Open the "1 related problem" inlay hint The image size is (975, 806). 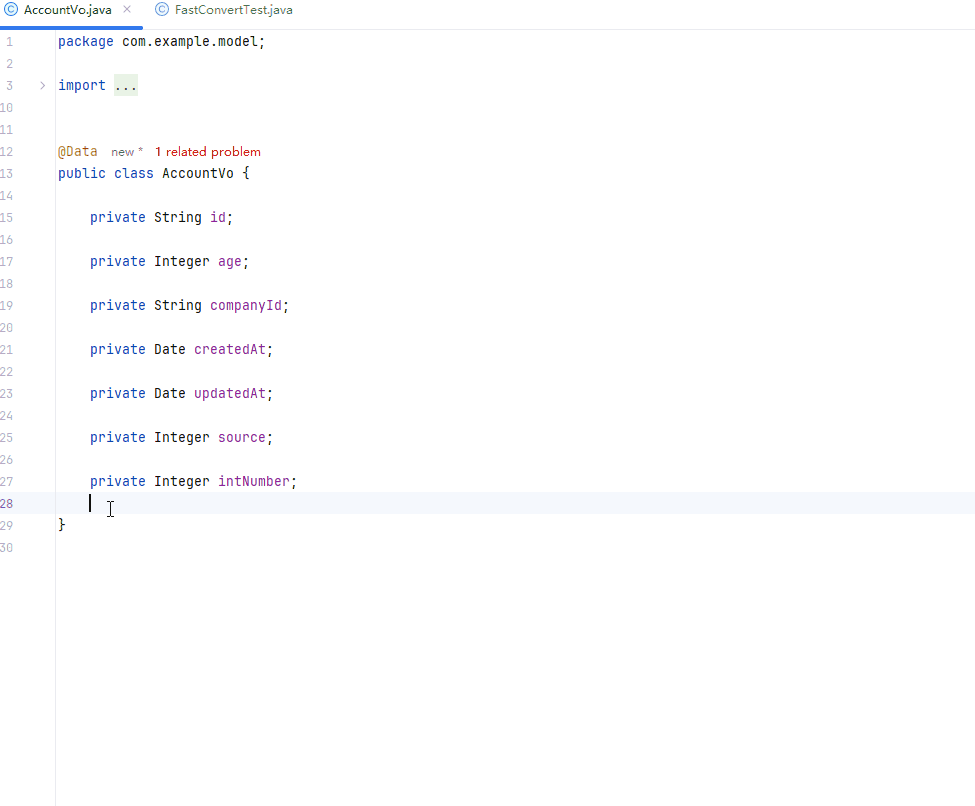click(x=208, y=152)
